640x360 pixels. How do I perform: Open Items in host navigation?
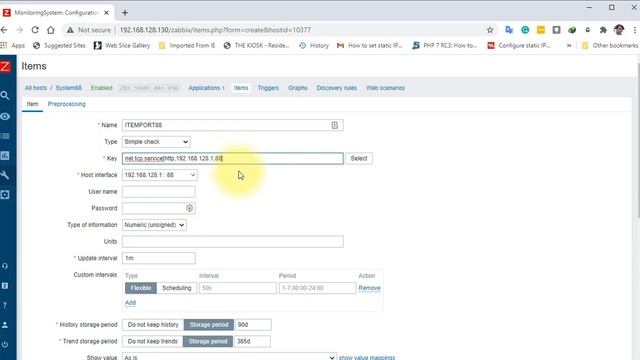[241, 88]
